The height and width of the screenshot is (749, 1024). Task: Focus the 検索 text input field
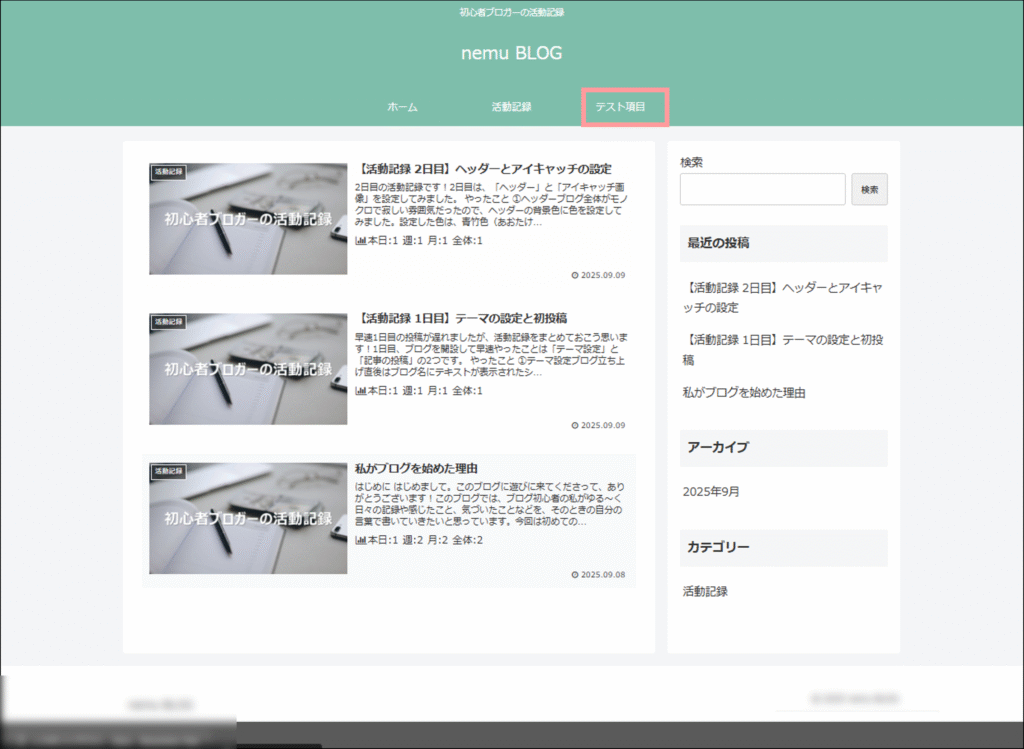(762, 189)
